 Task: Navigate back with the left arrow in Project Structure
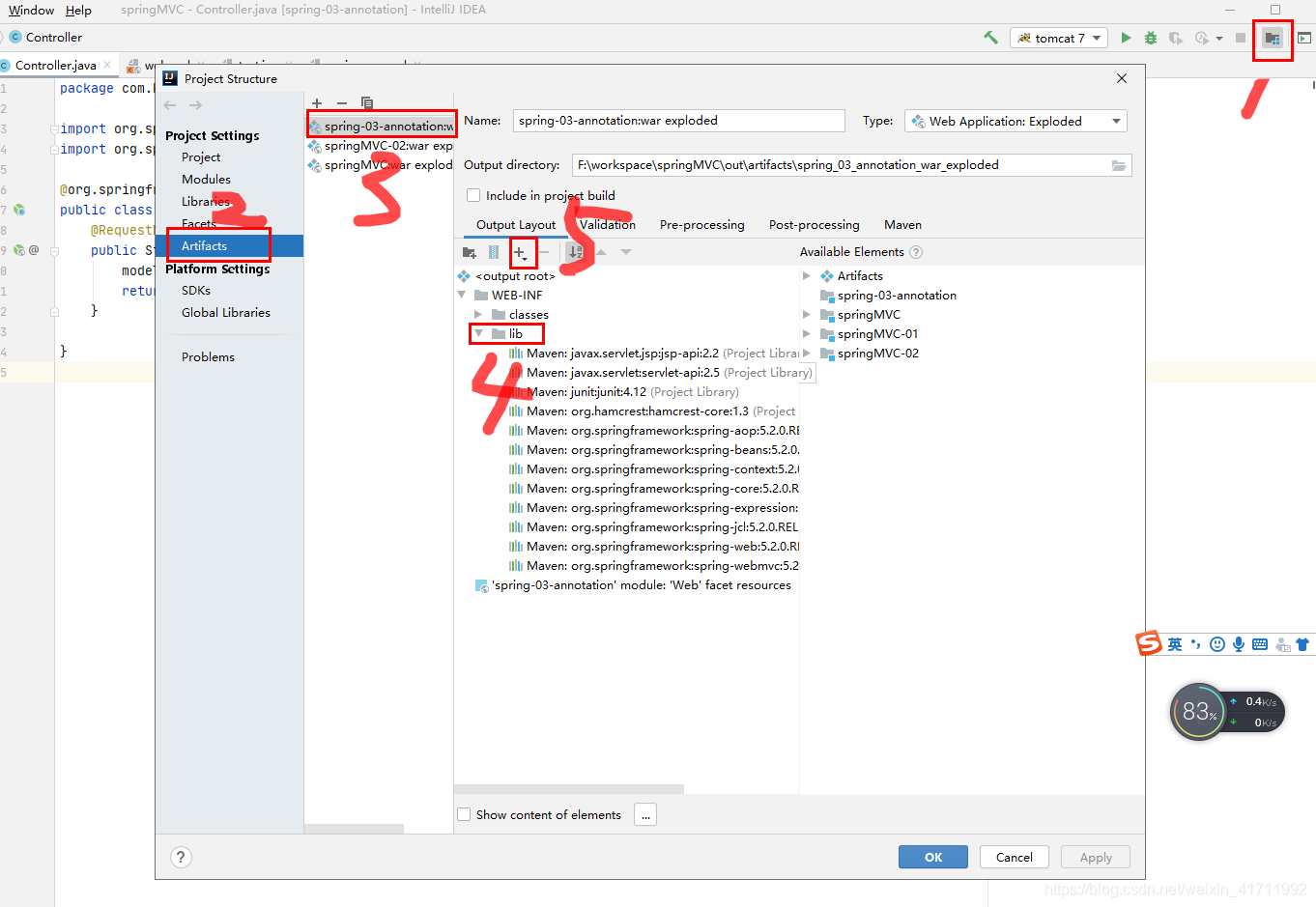[x=170, y=105]
